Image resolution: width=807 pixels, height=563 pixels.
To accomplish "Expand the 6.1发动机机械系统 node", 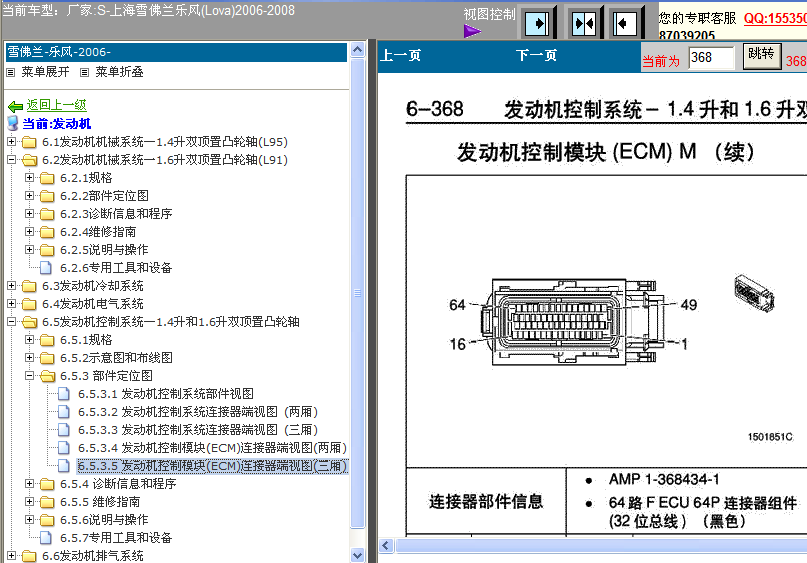I will pos(11,142).
